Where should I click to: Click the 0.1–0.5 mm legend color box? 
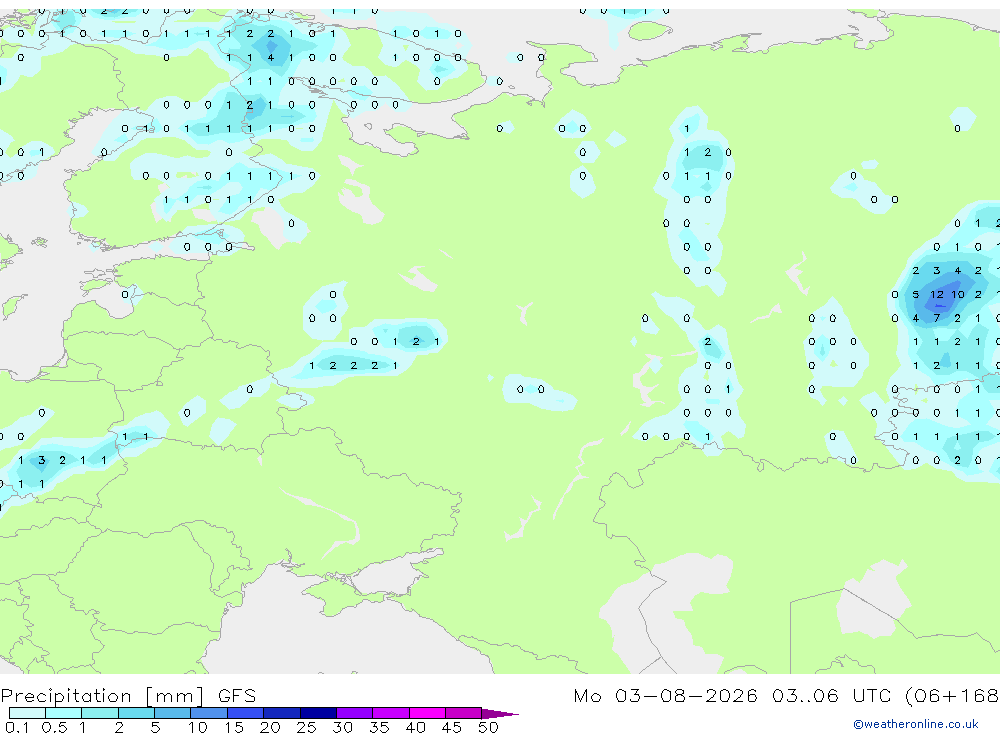[x=27, y=713]
